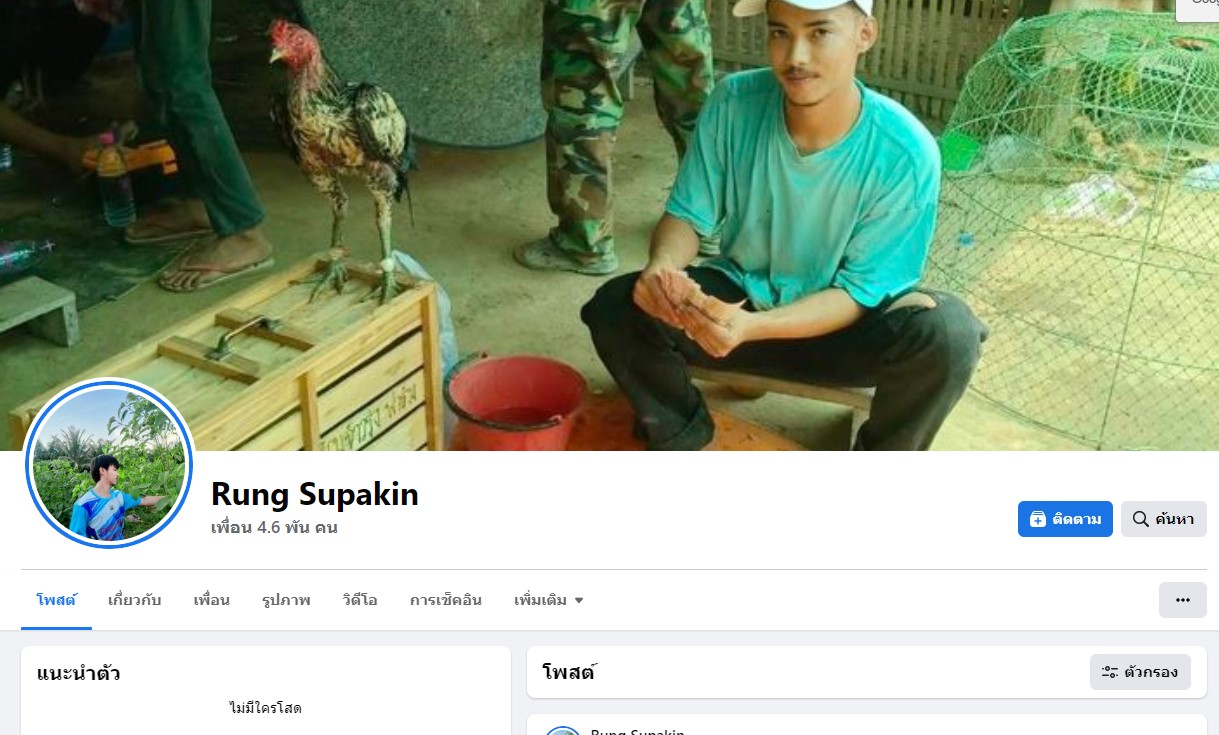Open the cover photo with the rooster

609,225
